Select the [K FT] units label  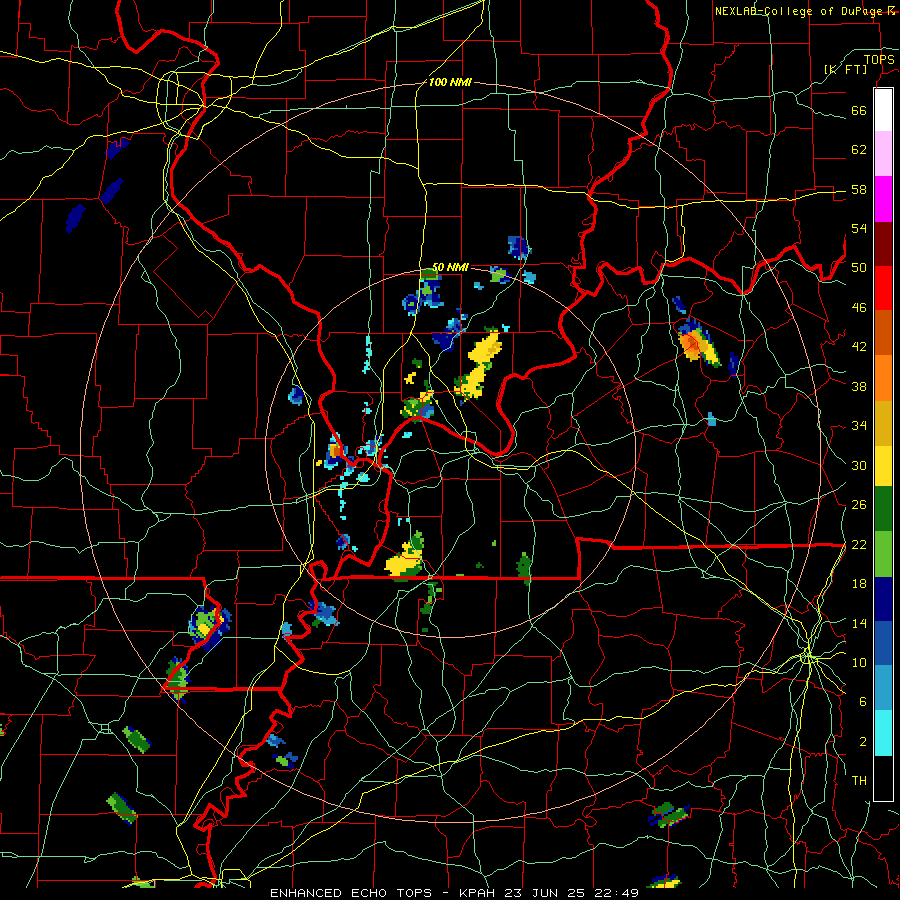pos(845,69)
